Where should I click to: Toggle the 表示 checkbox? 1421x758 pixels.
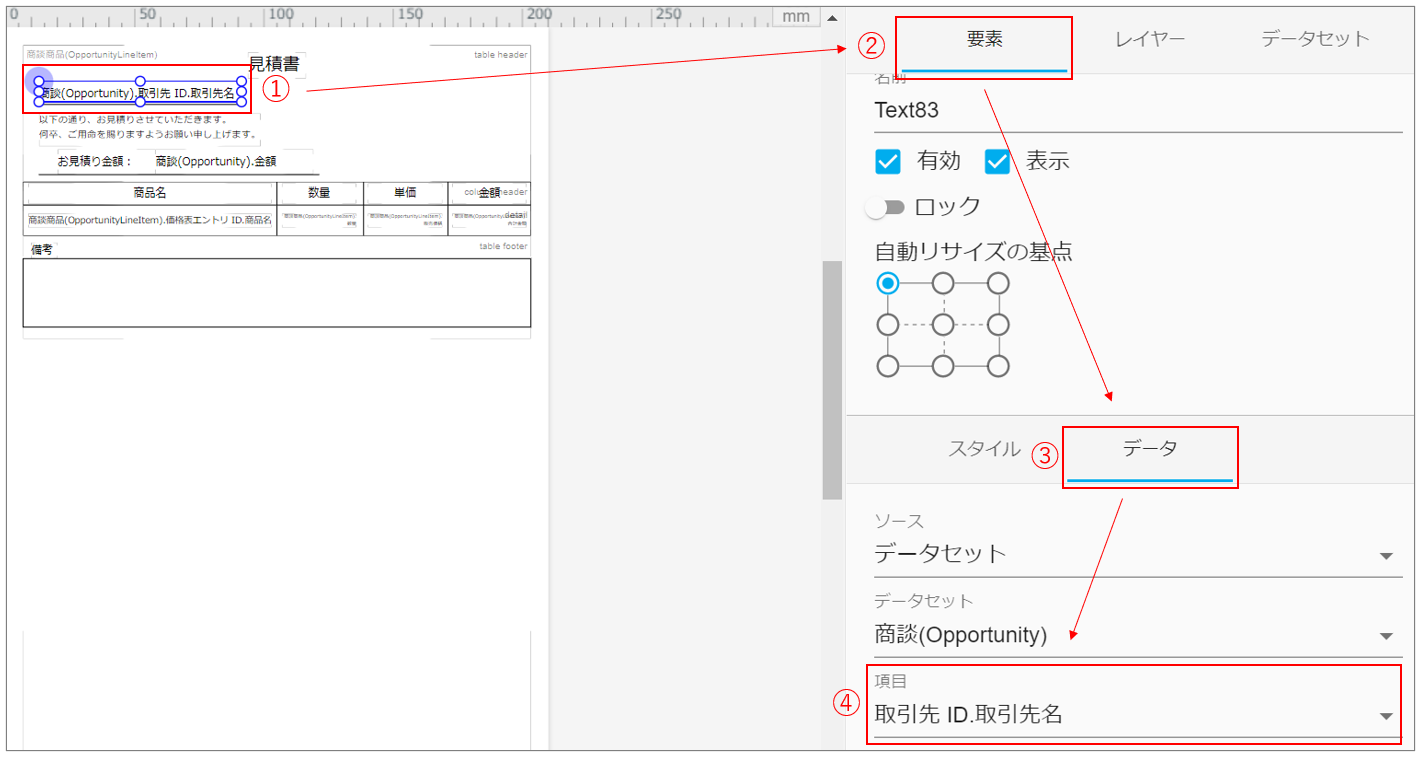coord(998,162)
